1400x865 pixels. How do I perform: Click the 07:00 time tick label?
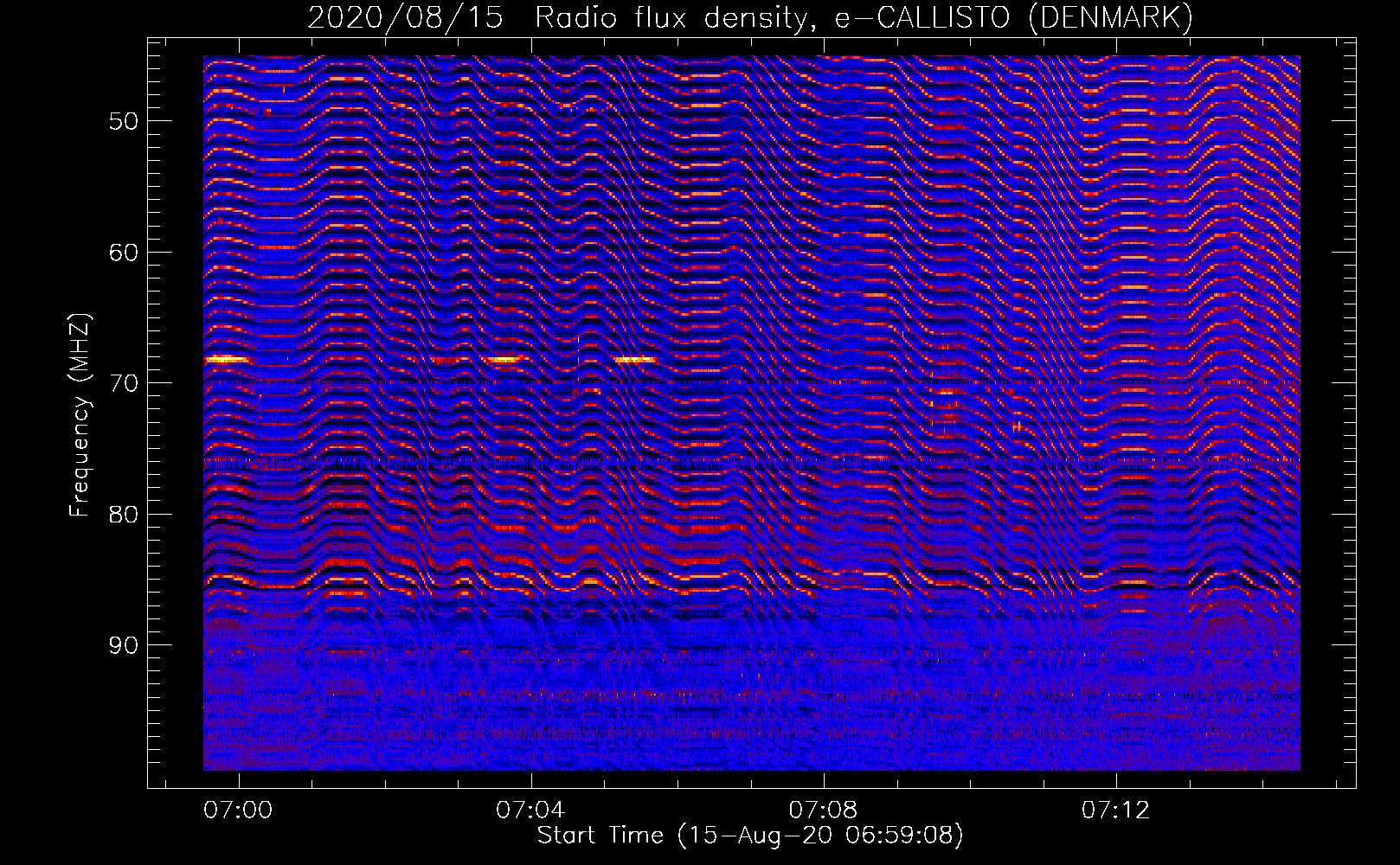[x=238, y=810]
